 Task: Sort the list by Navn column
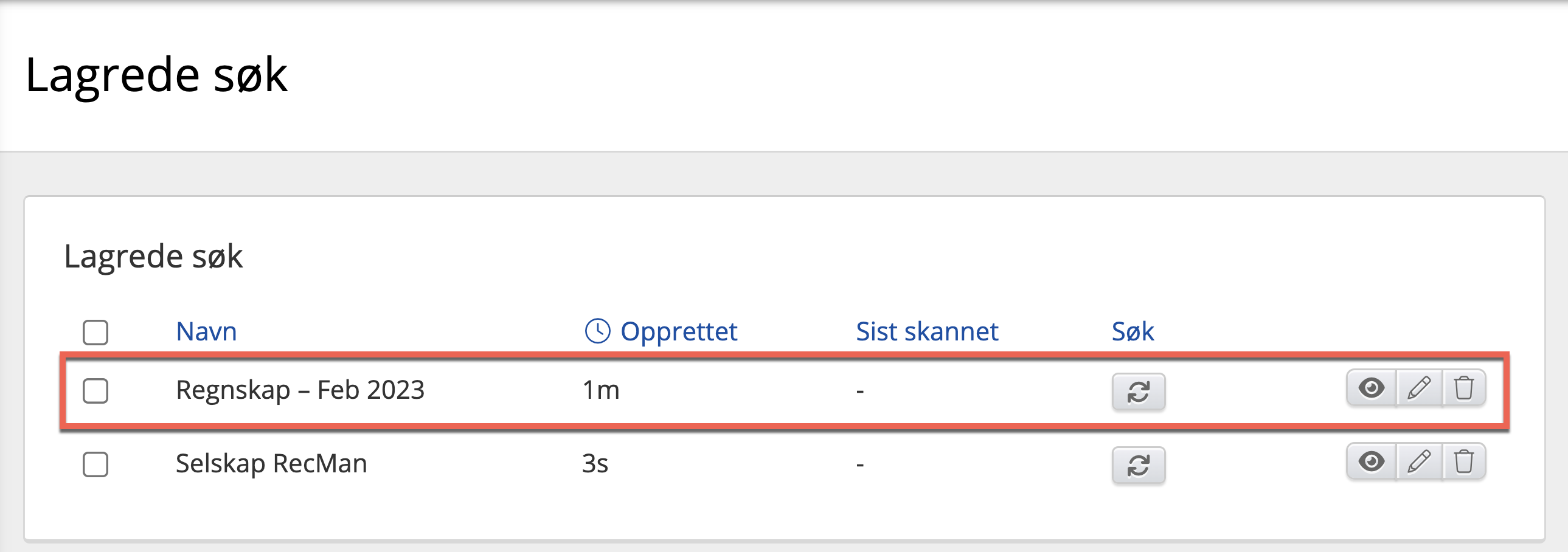click(206, 332)
